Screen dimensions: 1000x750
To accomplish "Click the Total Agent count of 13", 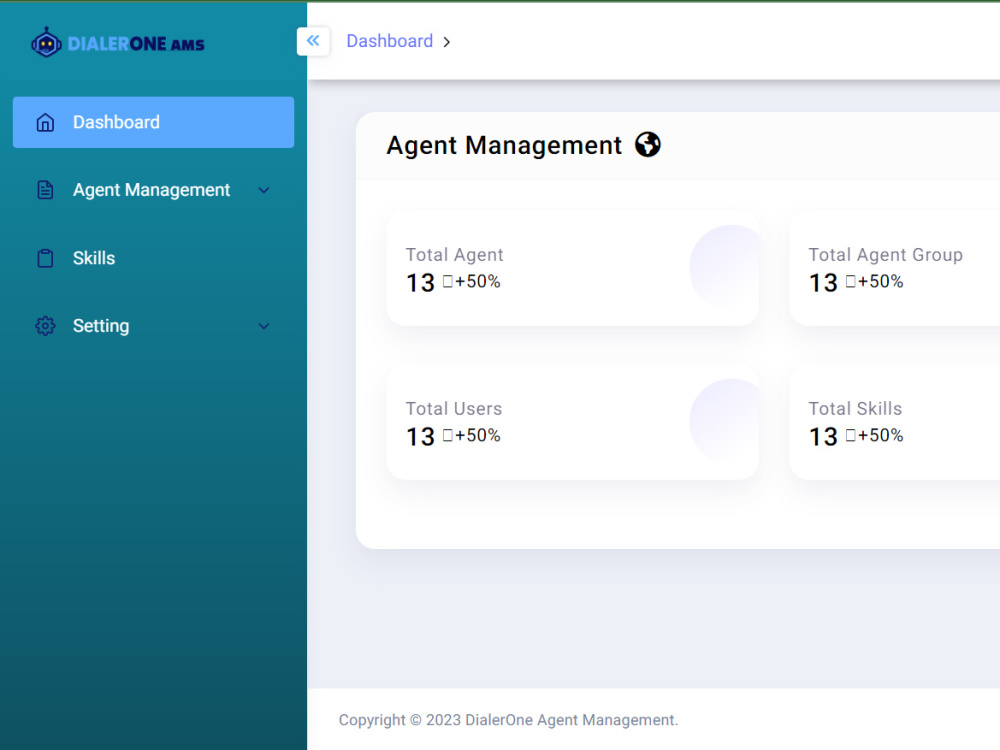I will pyautogui.click(x=420, y=283).
